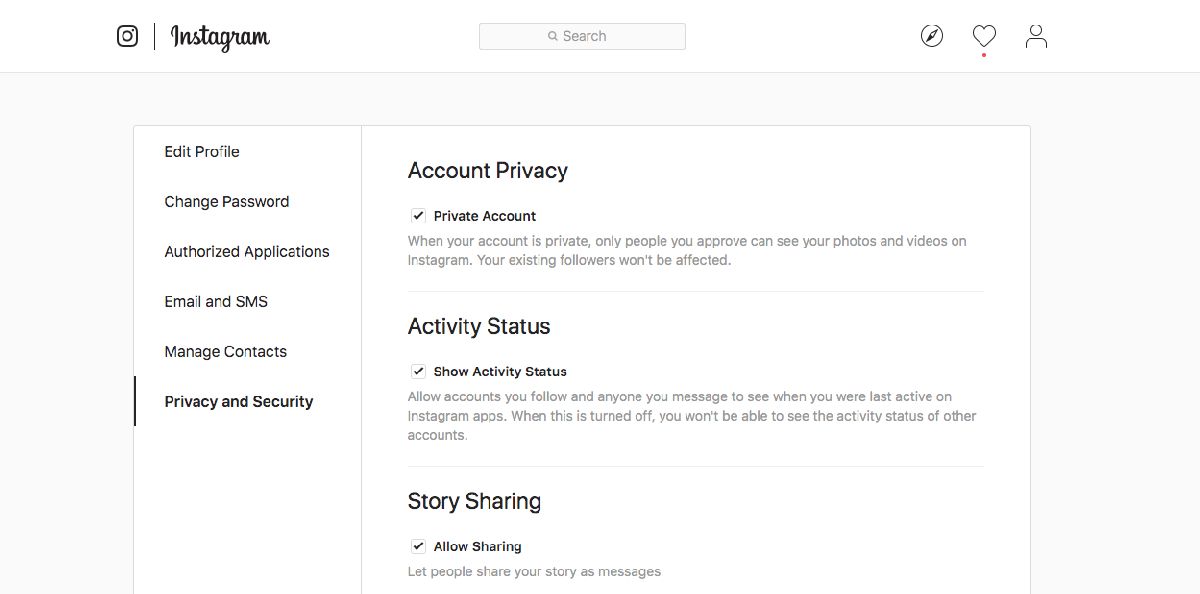Uncheck the Private Account checkbox

(418, 216)
